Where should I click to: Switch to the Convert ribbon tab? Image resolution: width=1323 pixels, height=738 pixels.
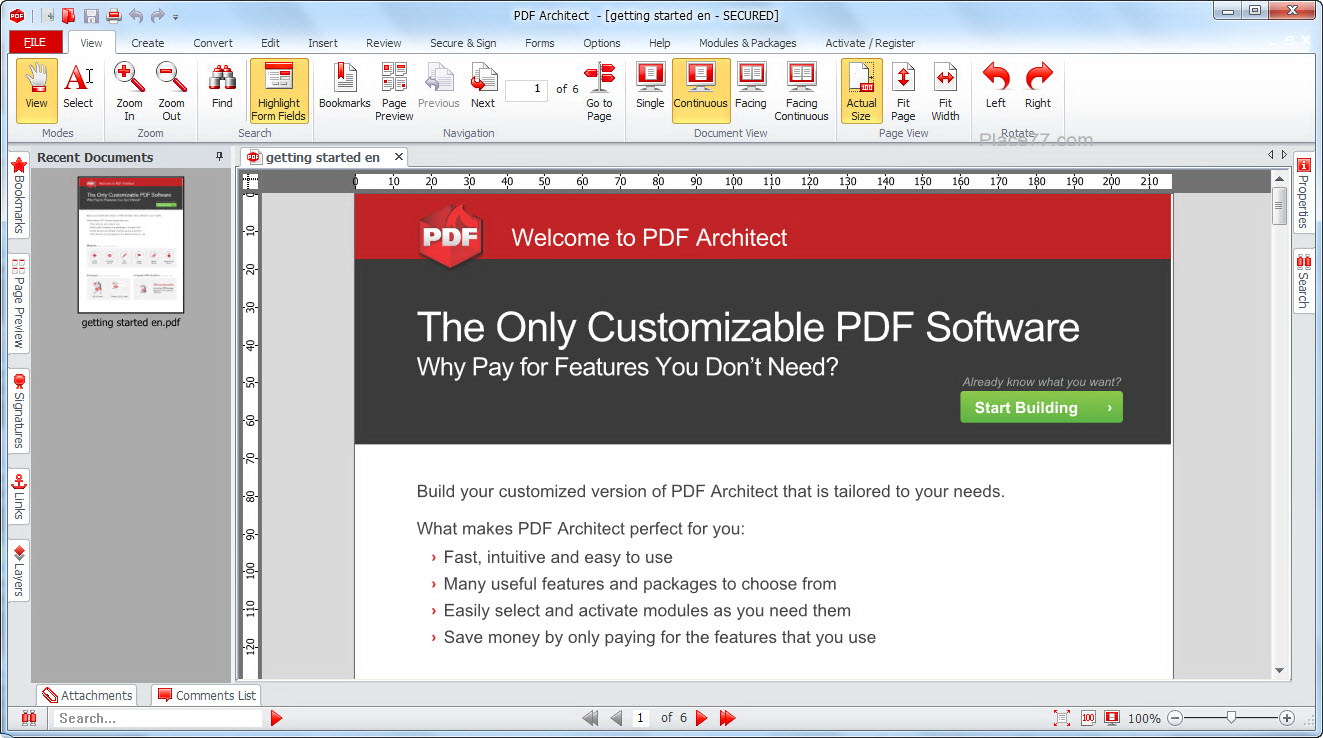(x=213, y=43)
